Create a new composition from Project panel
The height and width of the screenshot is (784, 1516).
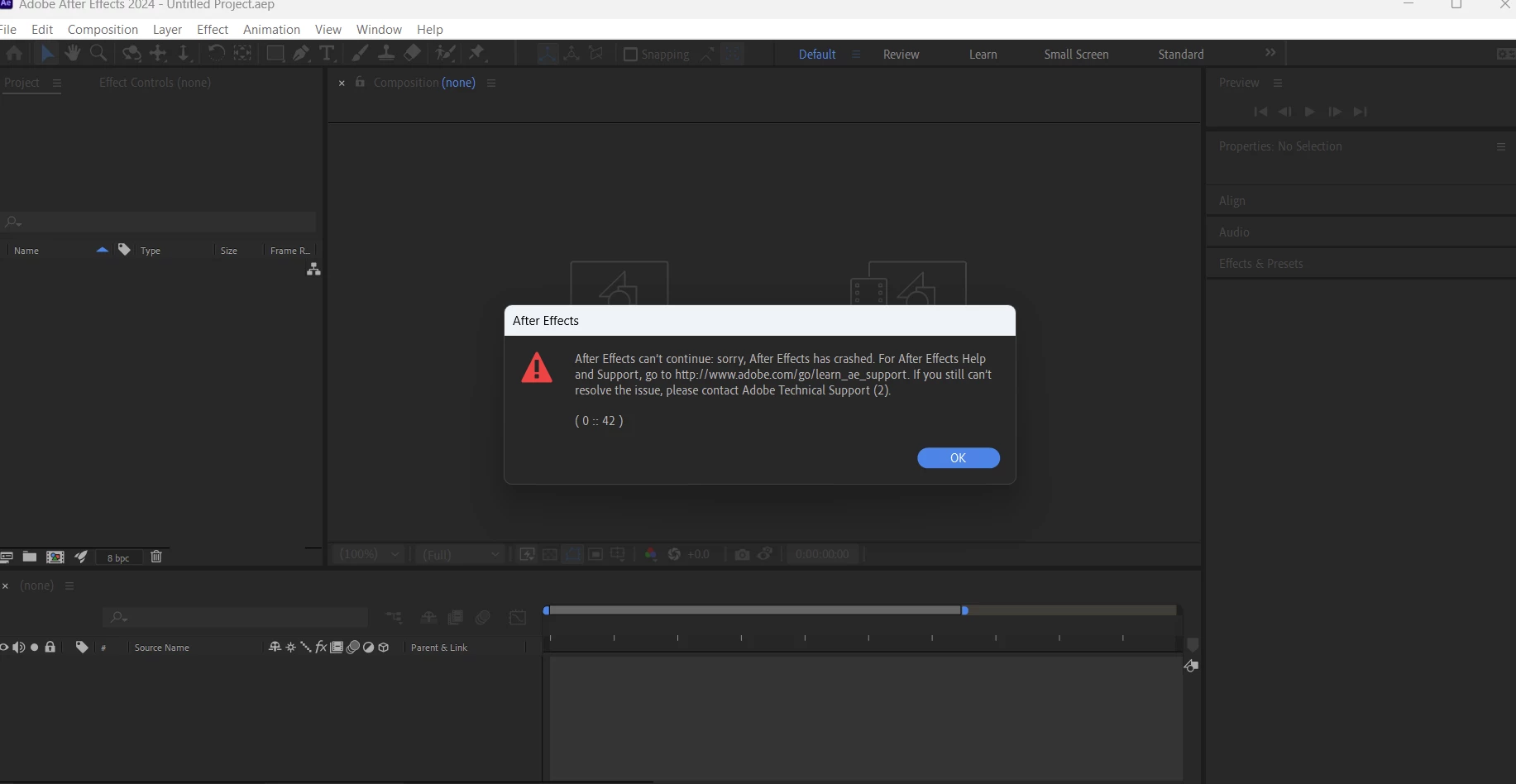tap(55, 557)
